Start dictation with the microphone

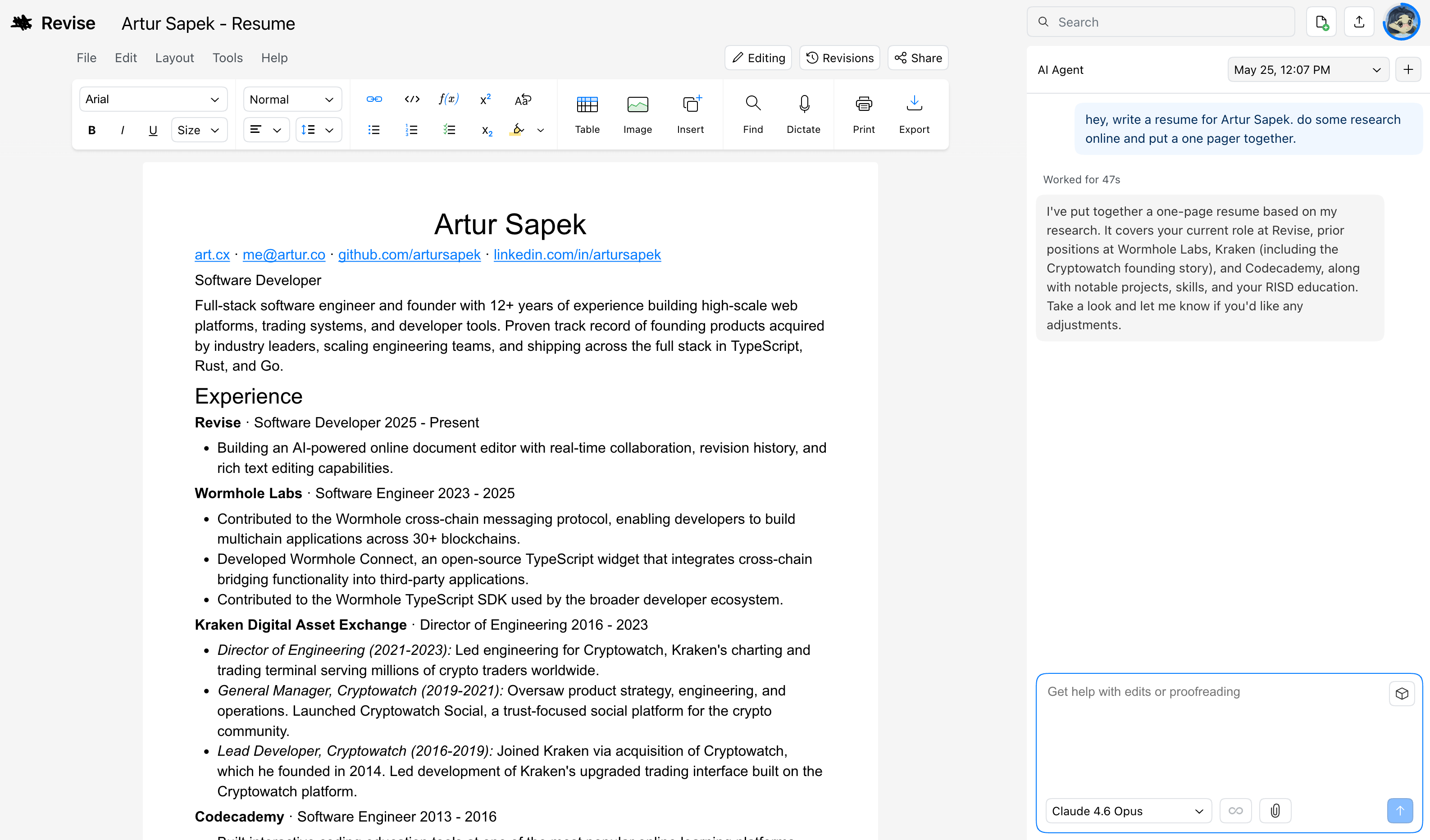coord(803,114)
